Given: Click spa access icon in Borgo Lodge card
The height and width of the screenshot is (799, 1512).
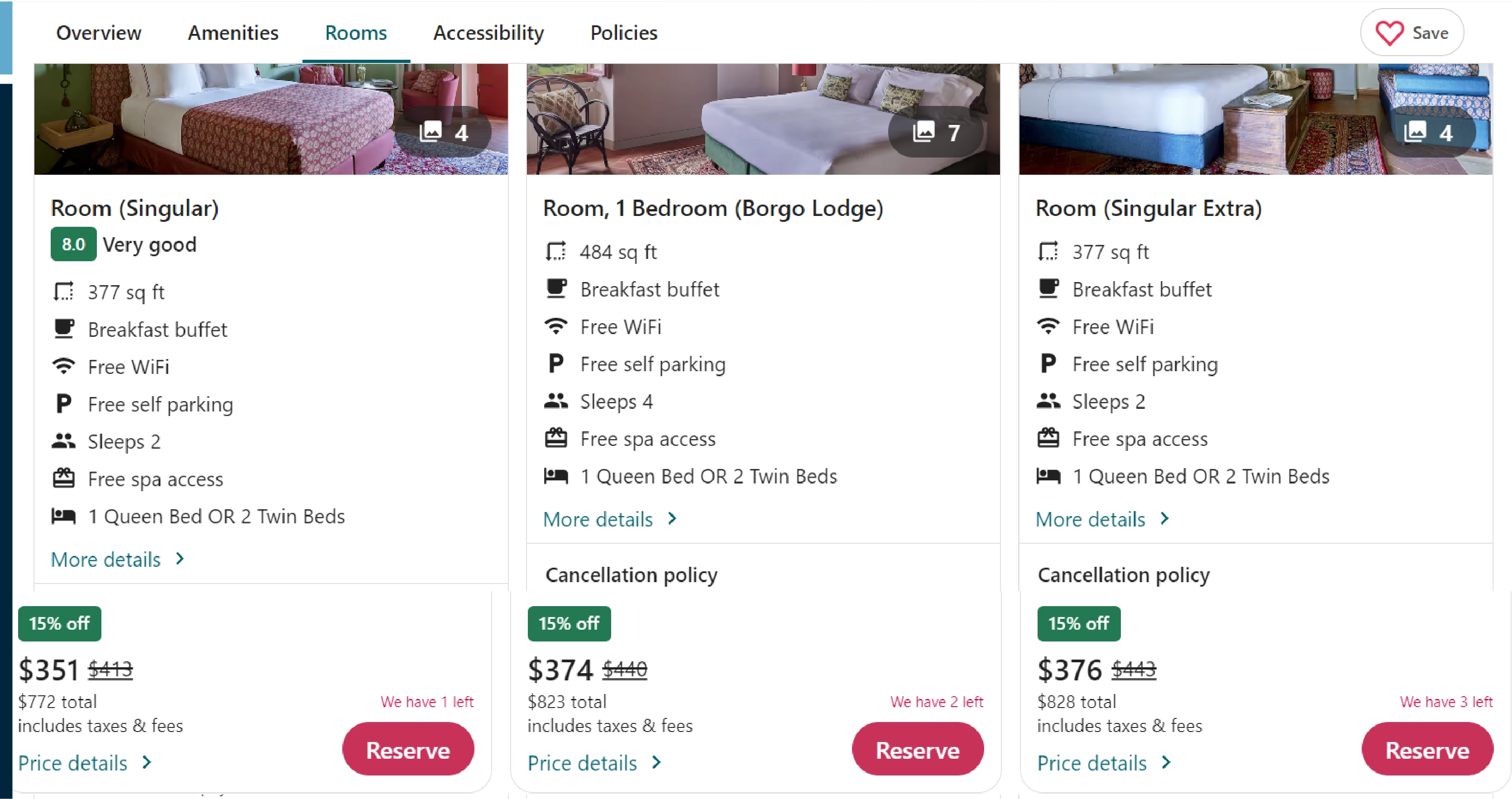Looking at the screenshot, I should click(556, 439).
